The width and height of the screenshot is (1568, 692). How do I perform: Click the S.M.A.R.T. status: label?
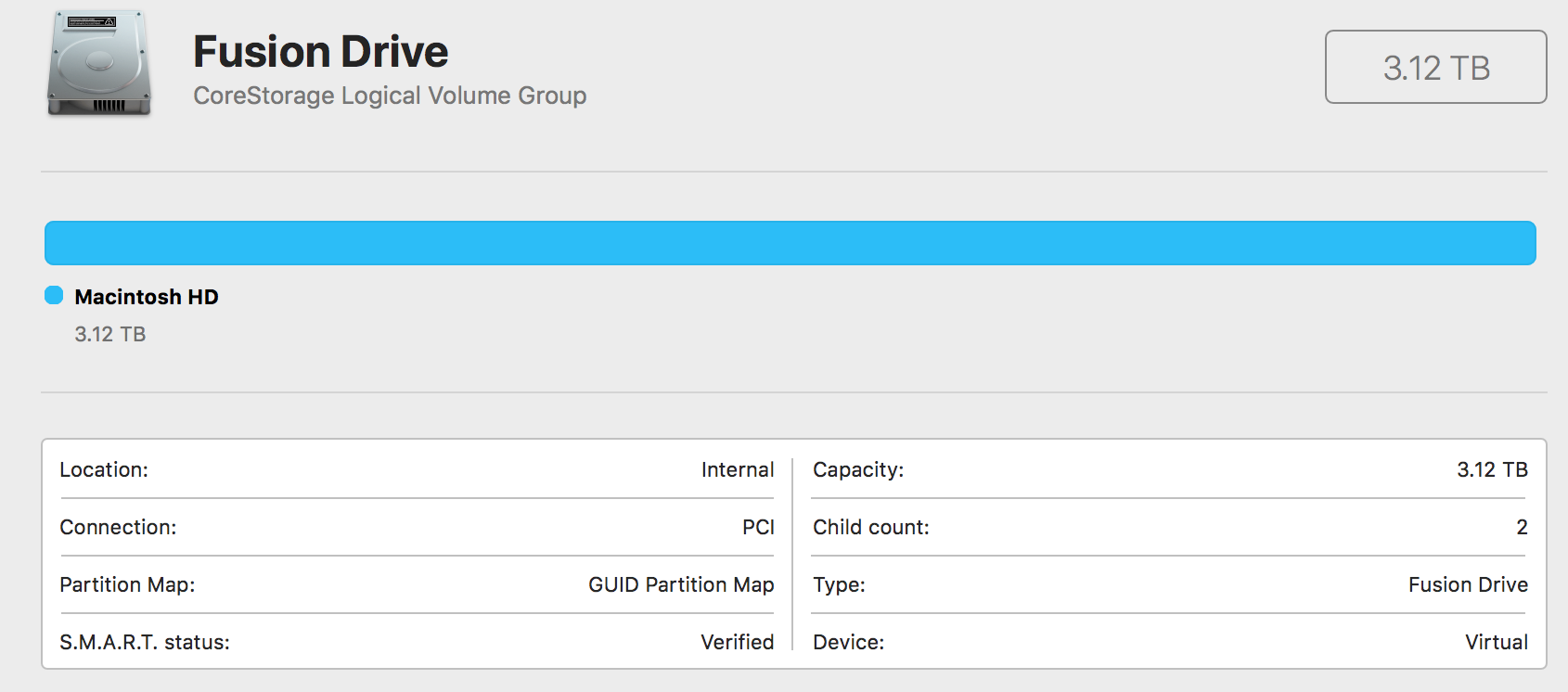(145, 642)
